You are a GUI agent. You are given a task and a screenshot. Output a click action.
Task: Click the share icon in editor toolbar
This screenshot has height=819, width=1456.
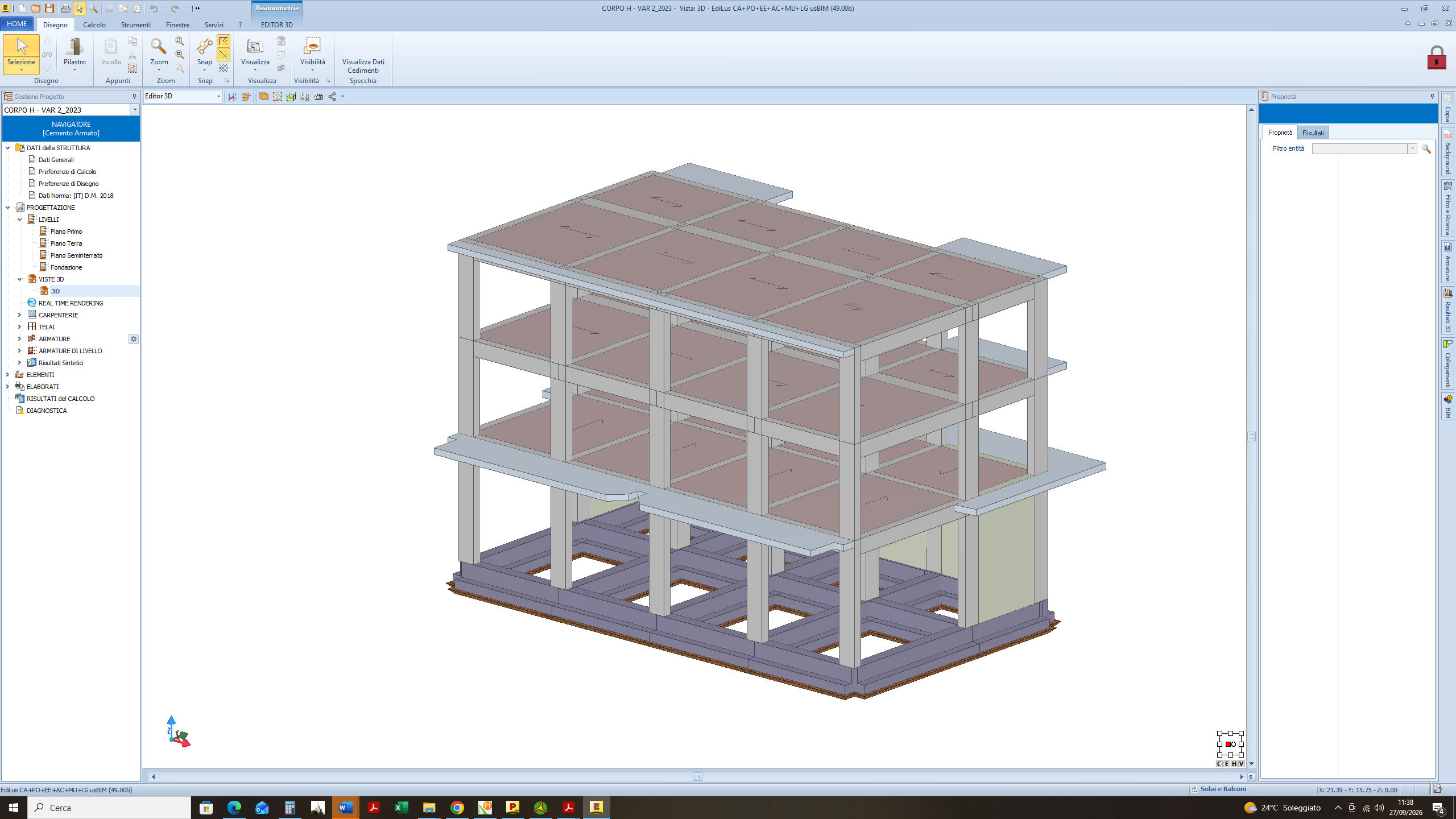pyautogui.click(x=332, y=97)
